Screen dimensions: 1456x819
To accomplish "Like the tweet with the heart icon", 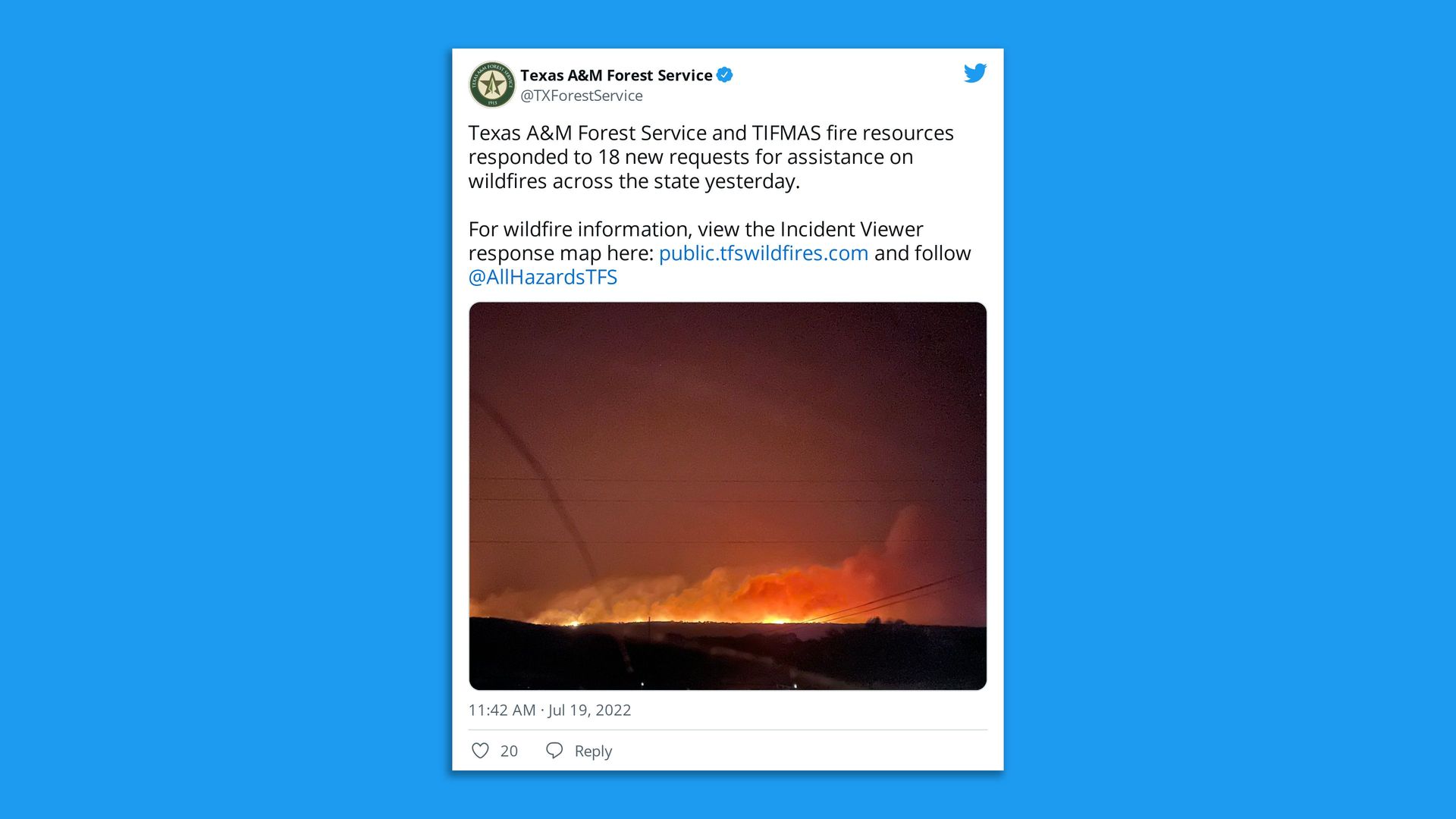I will (480, 751).
